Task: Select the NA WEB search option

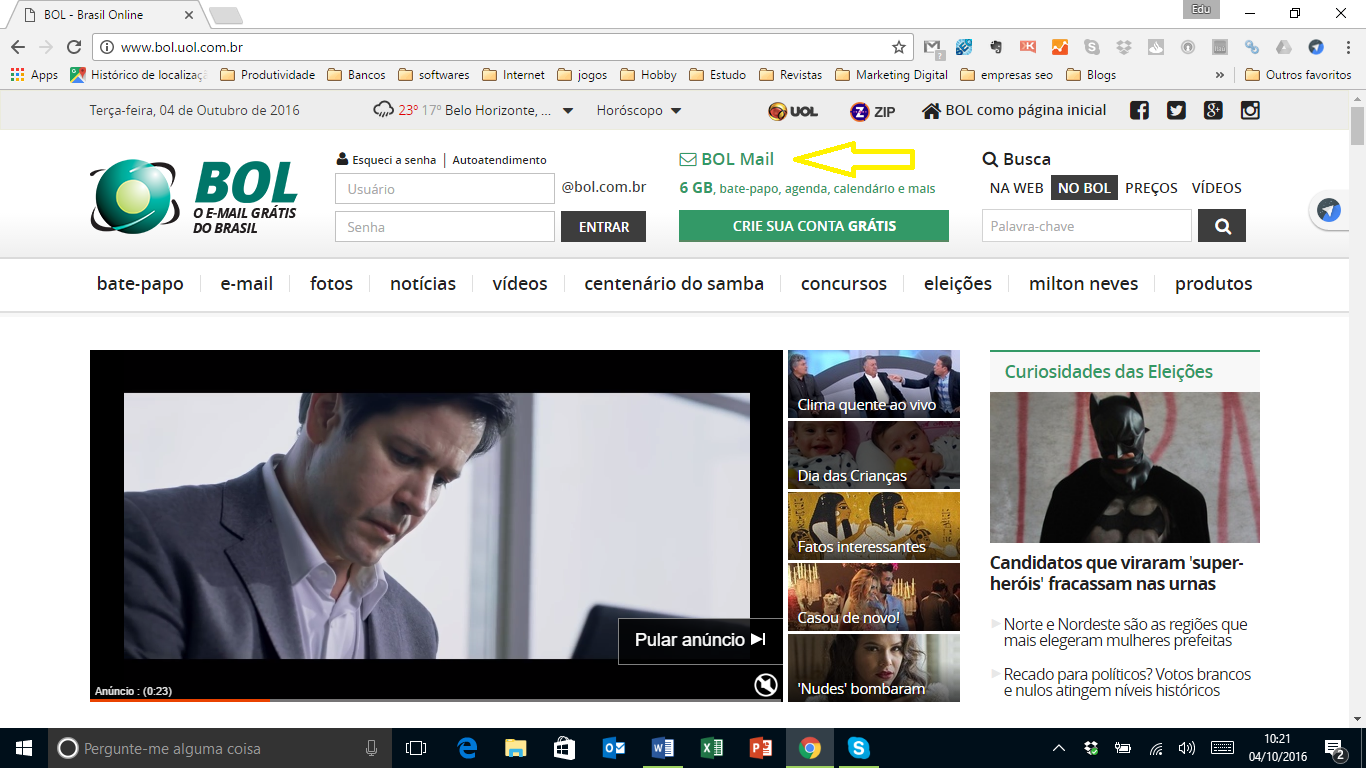Action: tap(1016, 188)
